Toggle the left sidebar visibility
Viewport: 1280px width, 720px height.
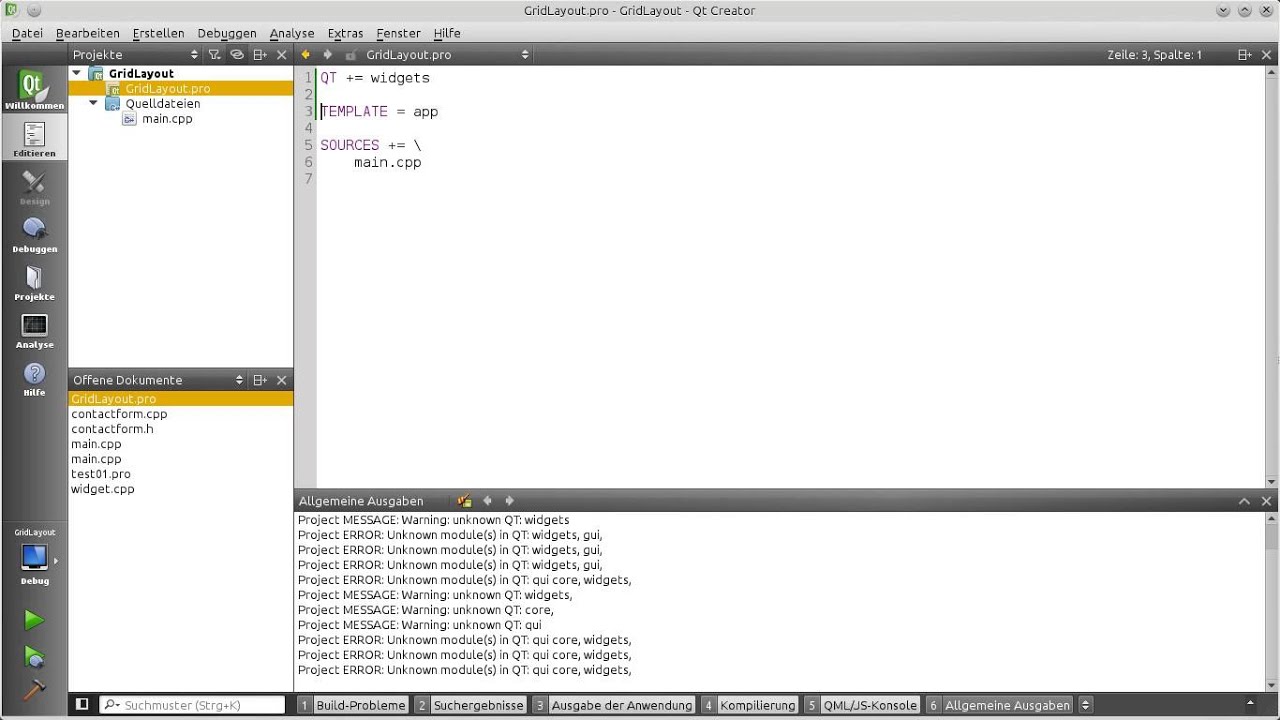82,705
